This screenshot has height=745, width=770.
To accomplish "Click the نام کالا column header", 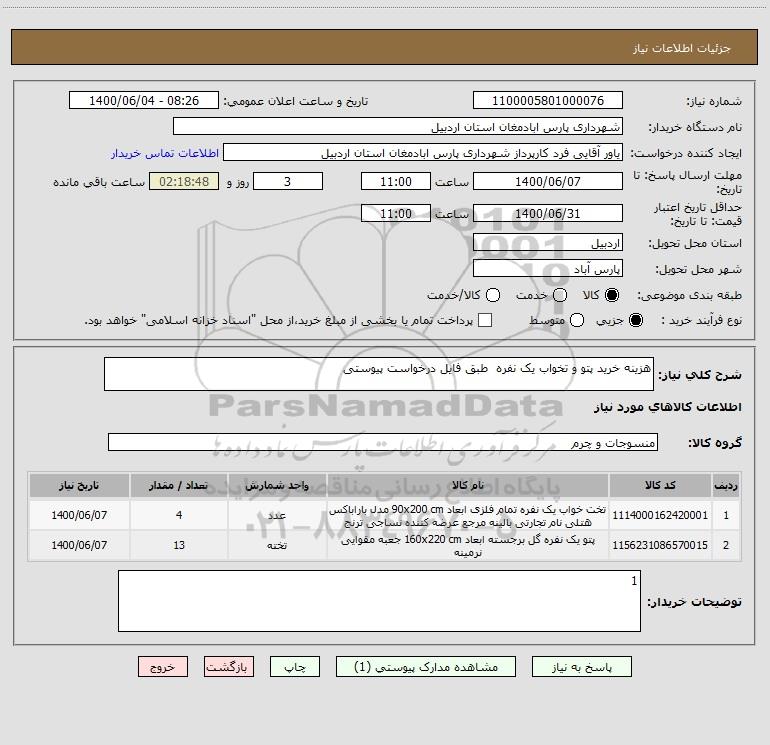I will pos(468,485).
